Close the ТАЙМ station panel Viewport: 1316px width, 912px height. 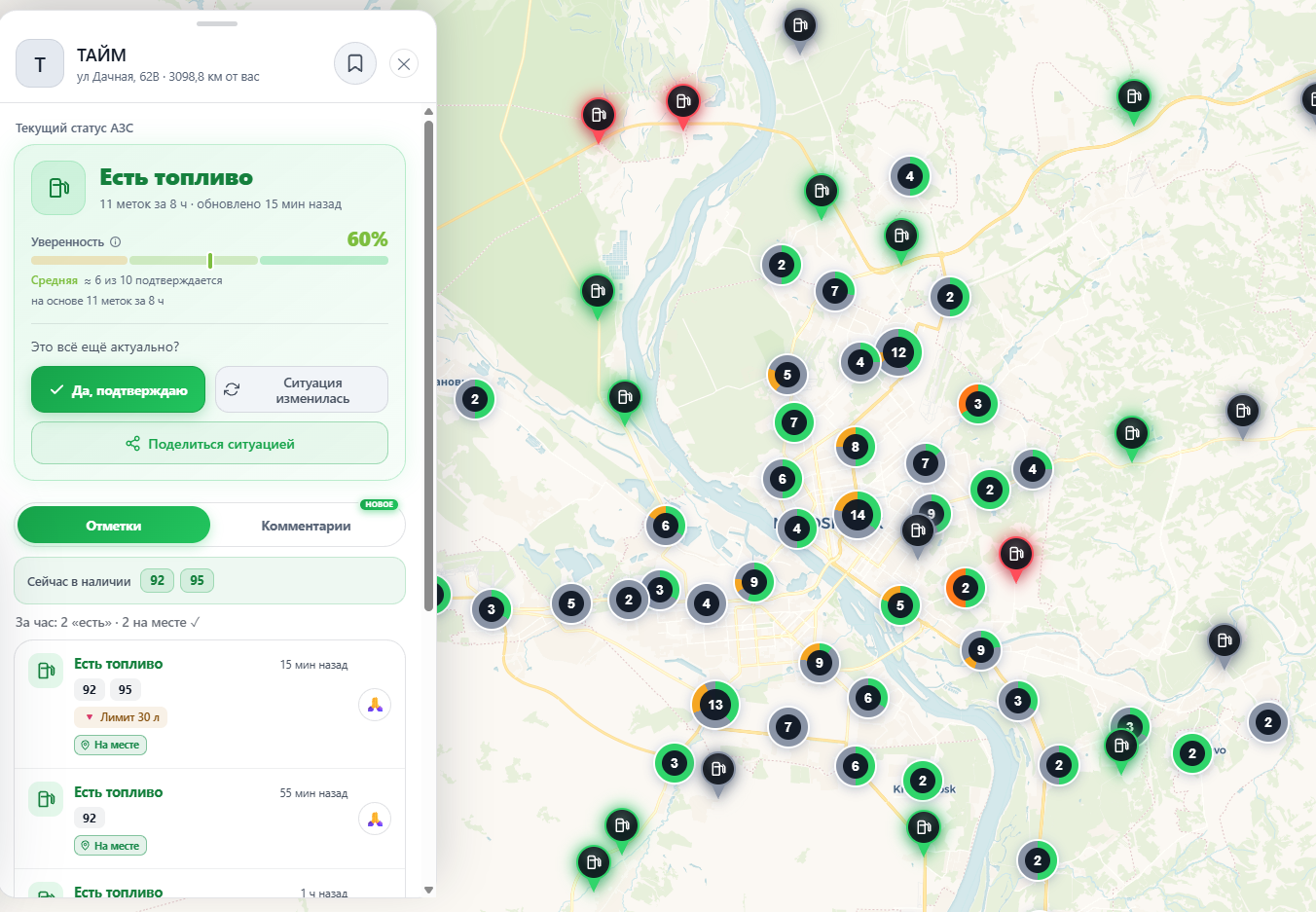point(404,64)
